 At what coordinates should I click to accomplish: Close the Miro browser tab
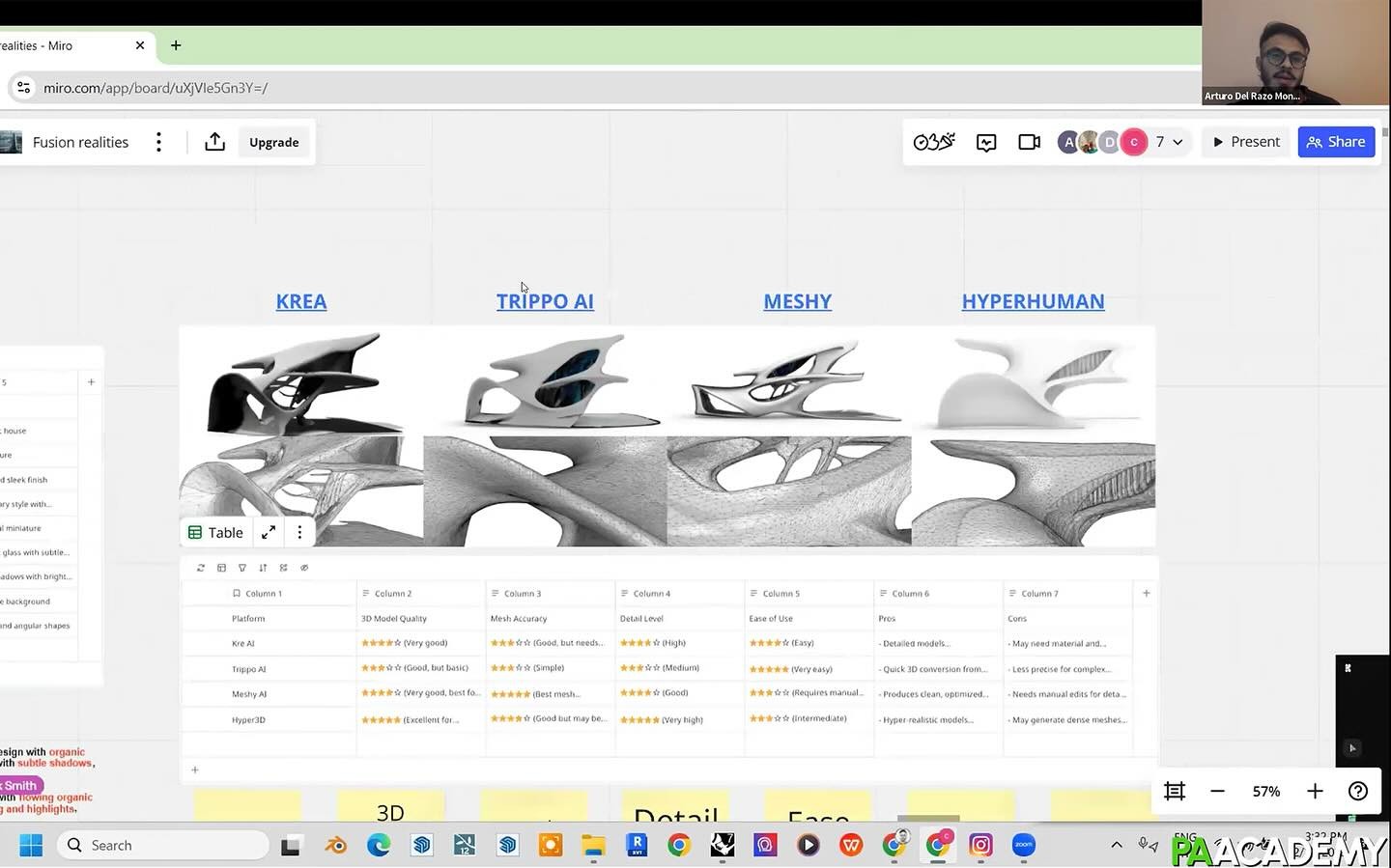point(140,45)
